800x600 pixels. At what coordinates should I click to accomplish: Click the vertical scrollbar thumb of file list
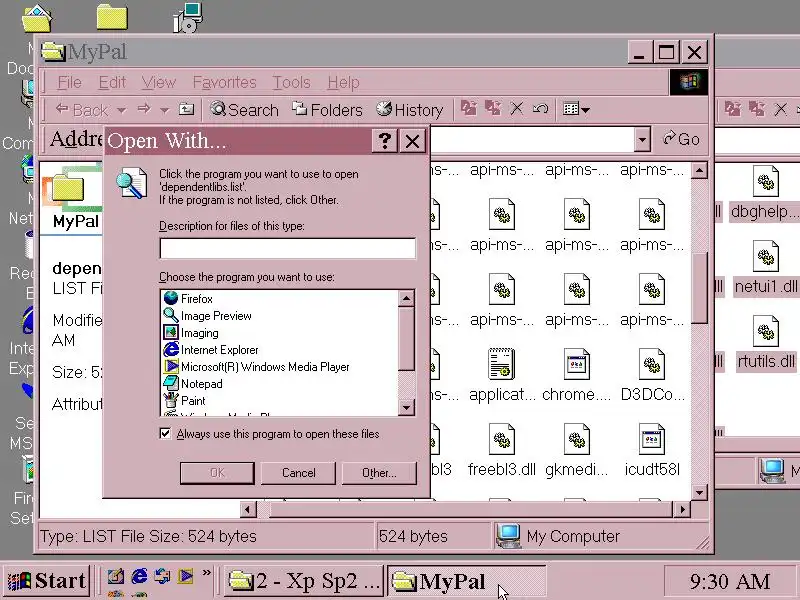(699, 288)
